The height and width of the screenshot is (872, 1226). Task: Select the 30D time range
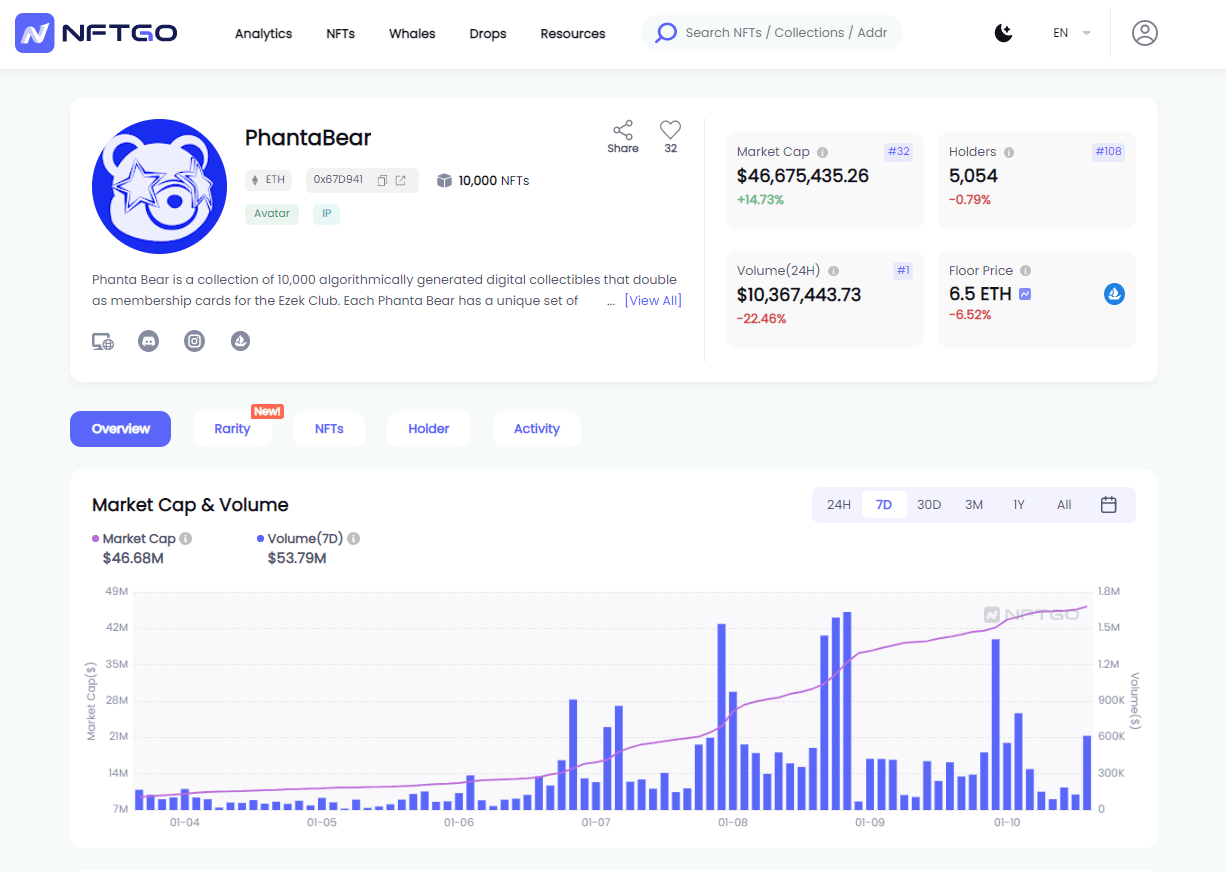[929, 505]
